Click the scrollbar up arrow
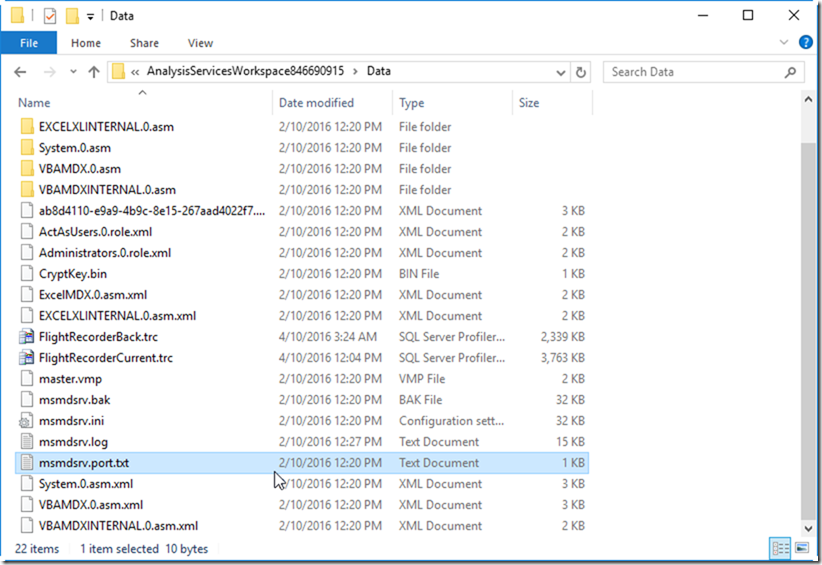 [x=808, y=100]
